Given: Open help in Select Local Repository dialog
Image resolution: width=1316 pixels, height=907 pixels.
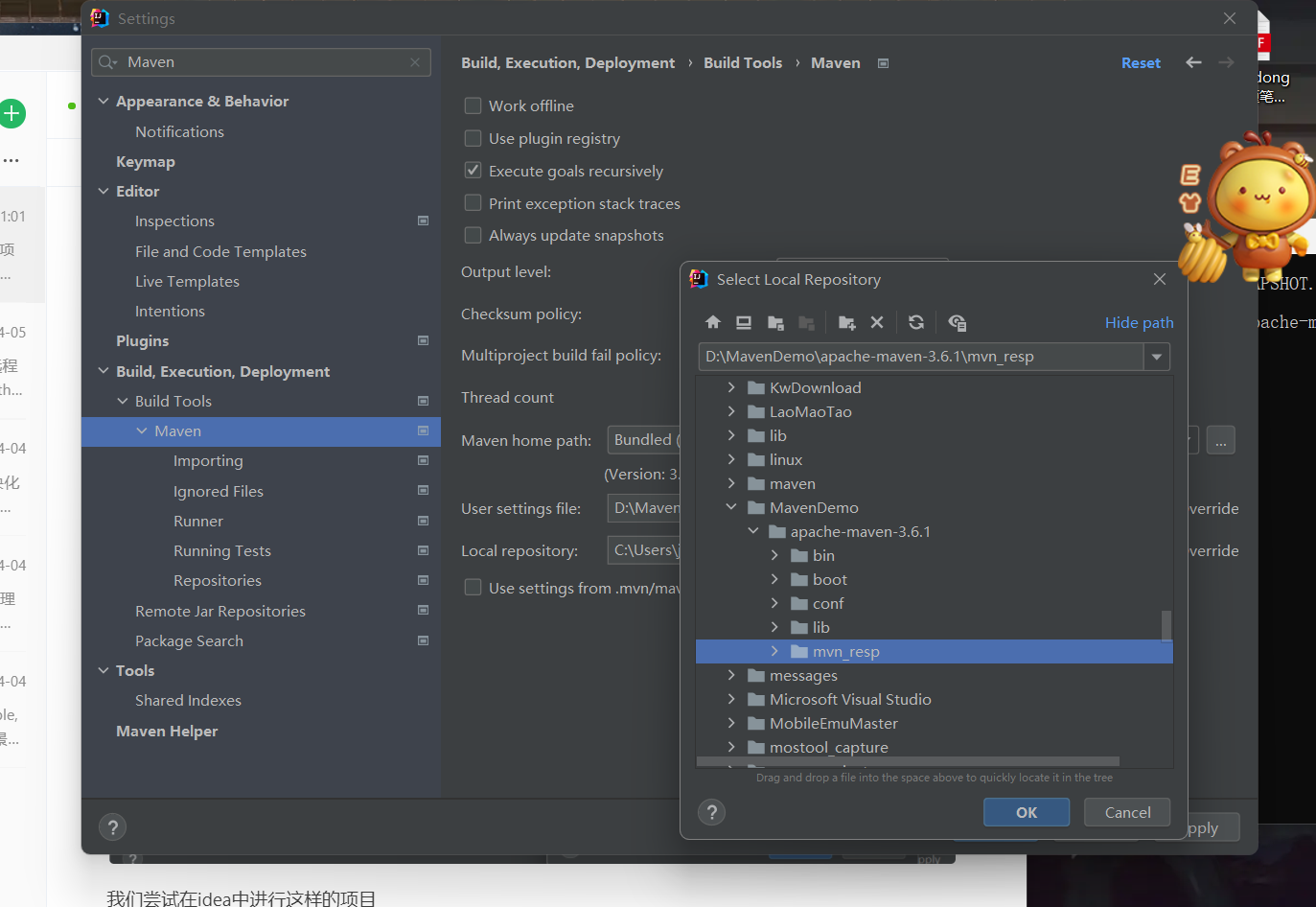Looking at the screenshot, I should click(711, 813).
